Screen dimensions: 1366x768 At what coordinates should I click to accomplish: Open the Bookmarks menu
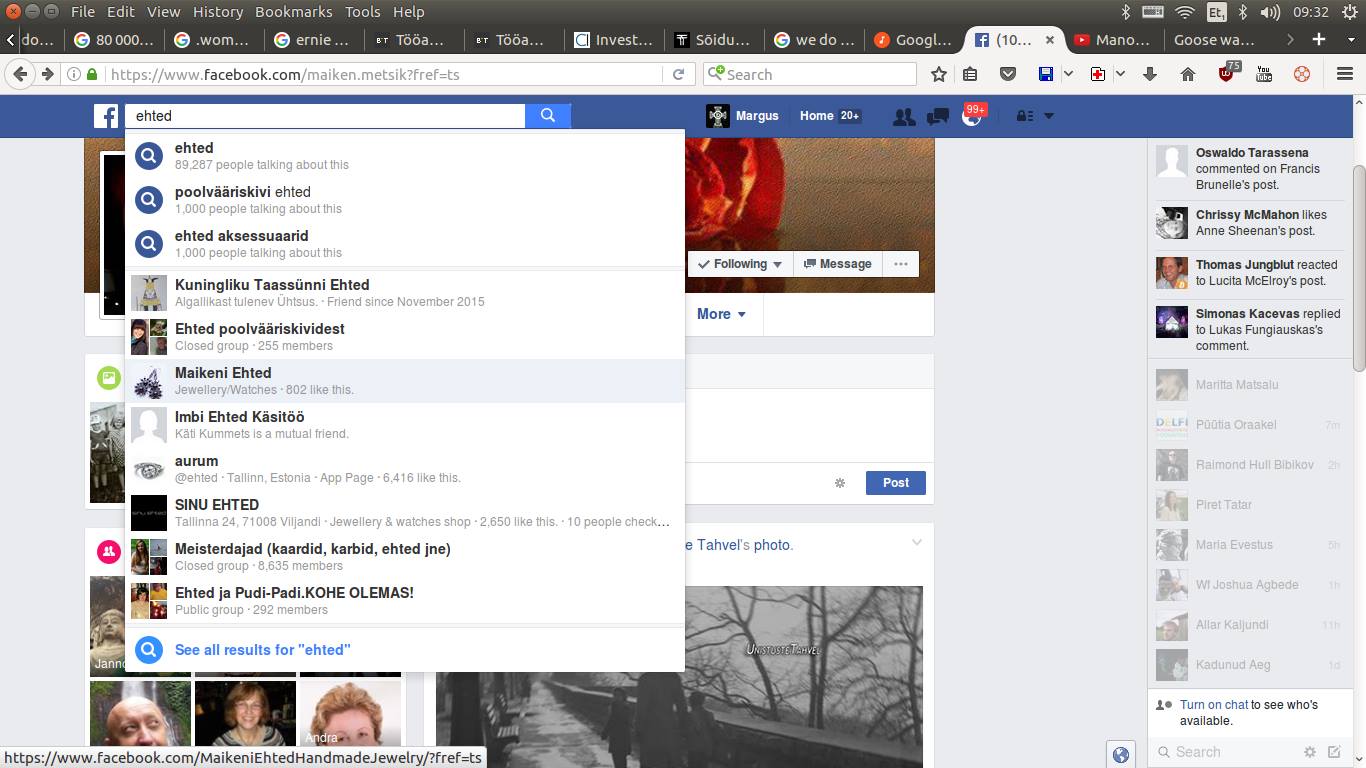294,12
